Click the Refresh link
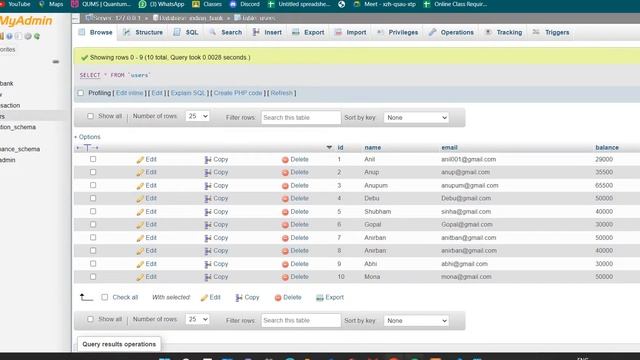 282,93
